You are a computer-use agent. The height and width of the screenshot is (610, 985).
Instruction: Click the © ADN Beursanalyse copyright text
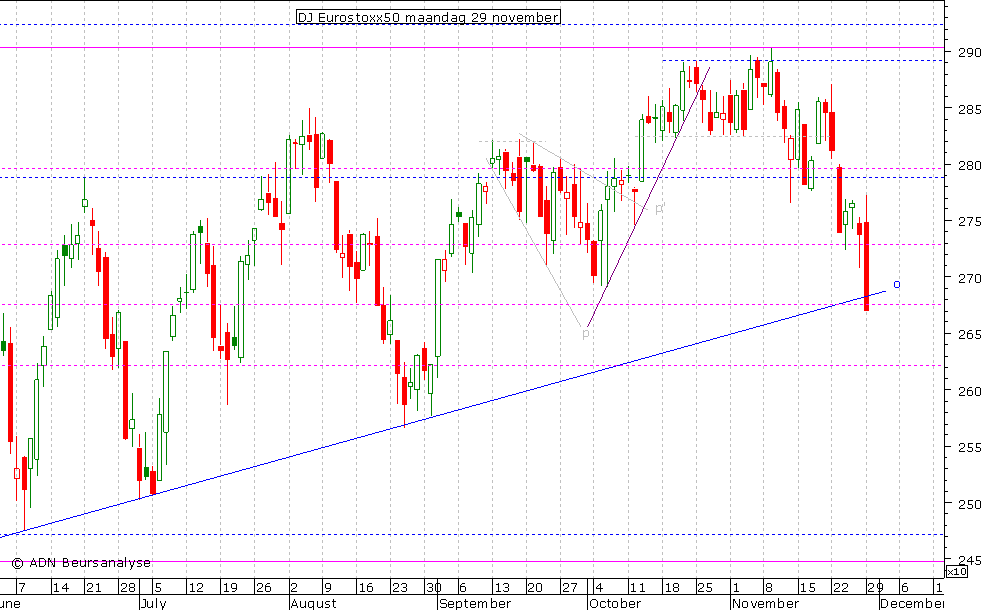pos(81,563)
